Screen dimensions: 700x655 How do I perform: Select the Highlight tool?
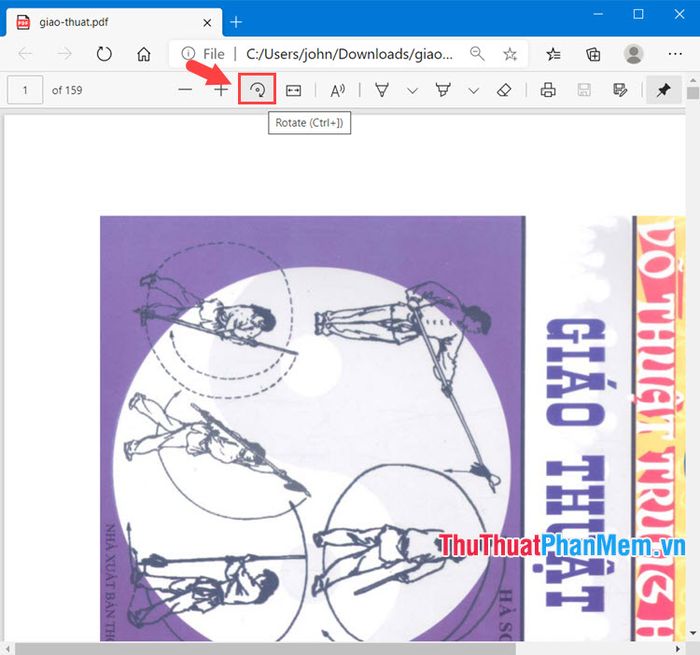443,90
